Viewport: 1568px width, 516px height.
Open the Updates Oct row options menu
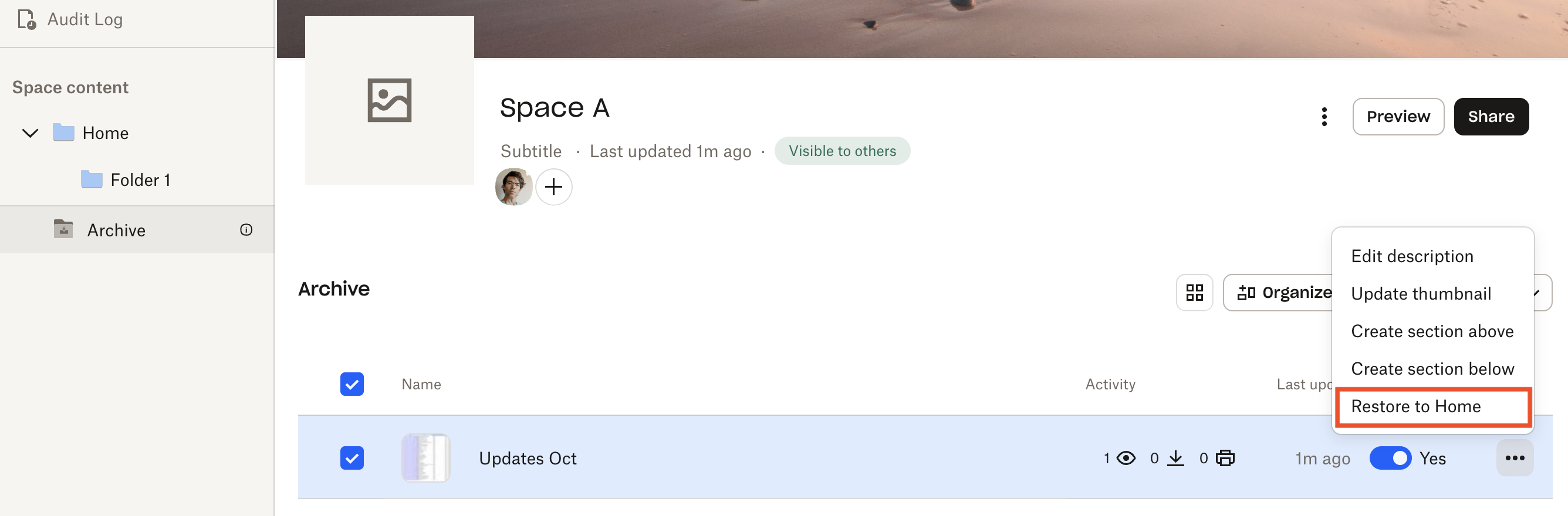tap(1515, 457)
